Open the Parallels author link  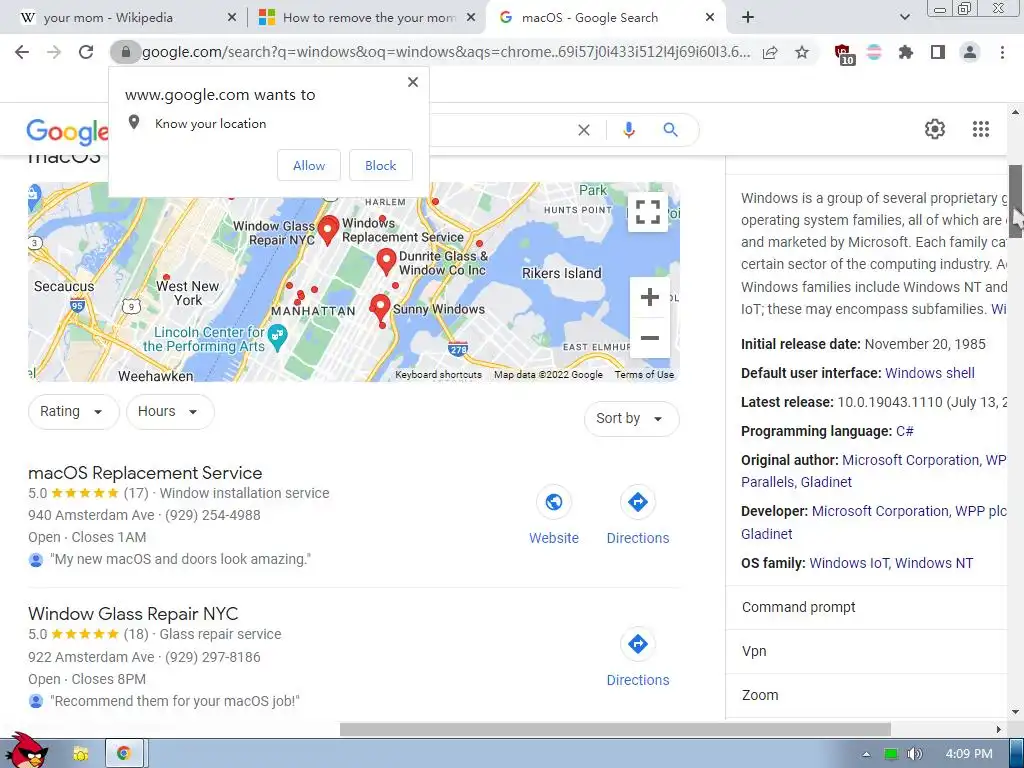[767, 482]
